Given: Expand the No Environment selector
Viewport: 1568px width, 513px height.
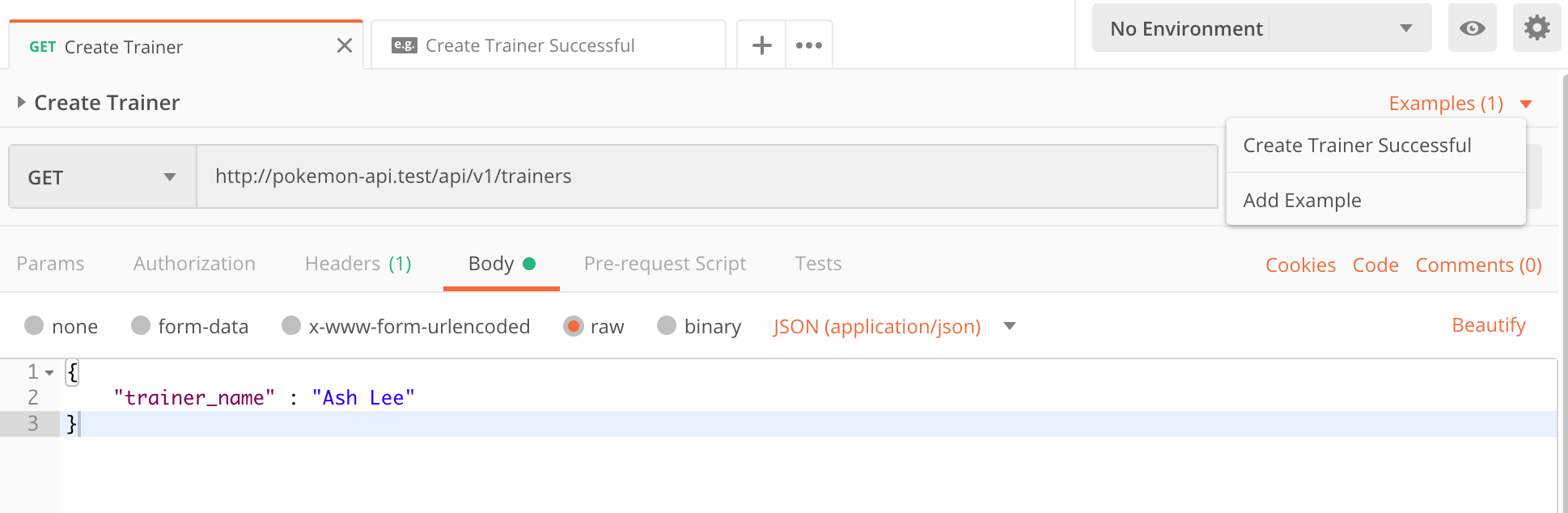Looking at the screenshot, I should (x=1261, y=28).
